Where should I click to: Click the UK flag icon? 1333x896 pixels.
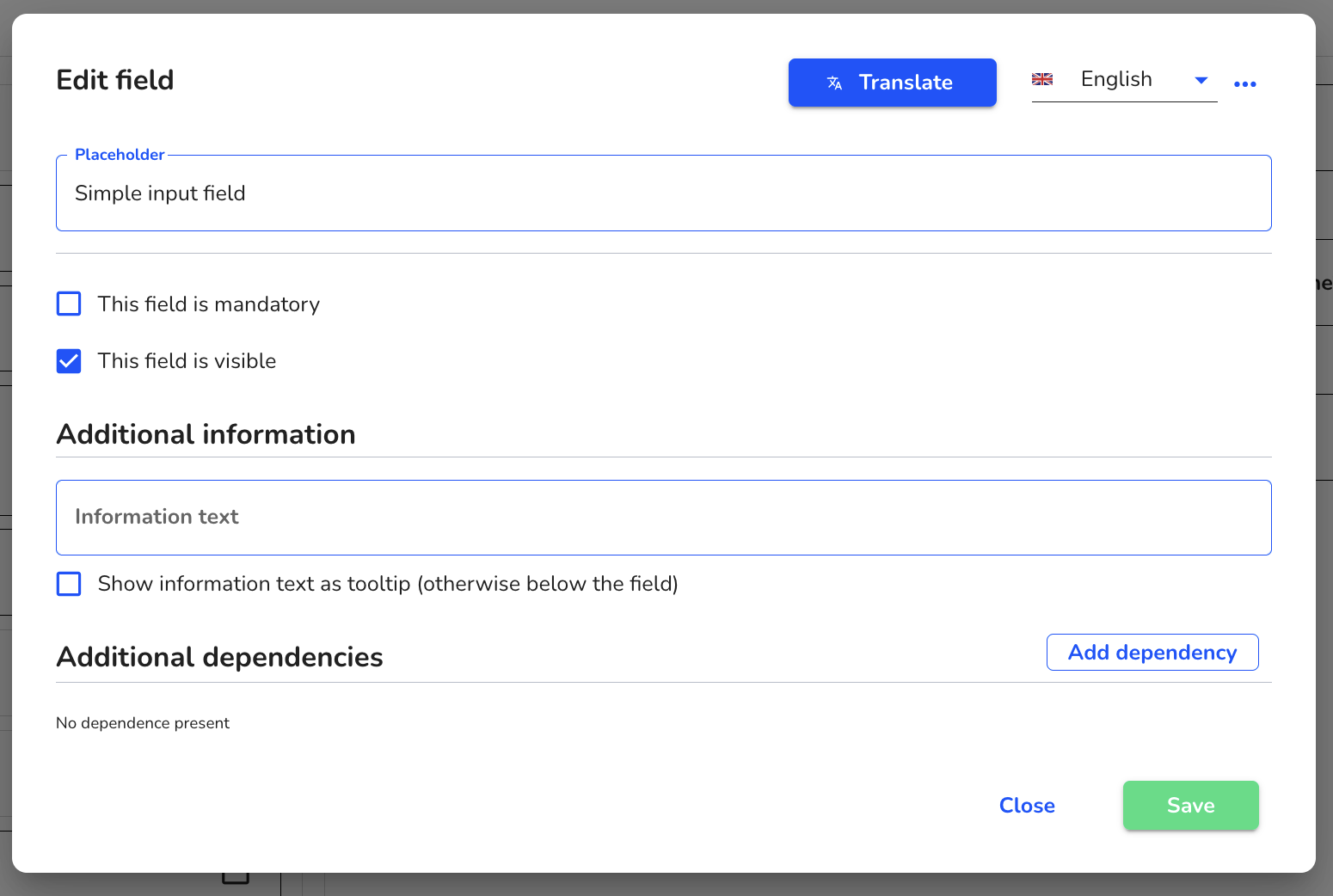[1042, 79]
